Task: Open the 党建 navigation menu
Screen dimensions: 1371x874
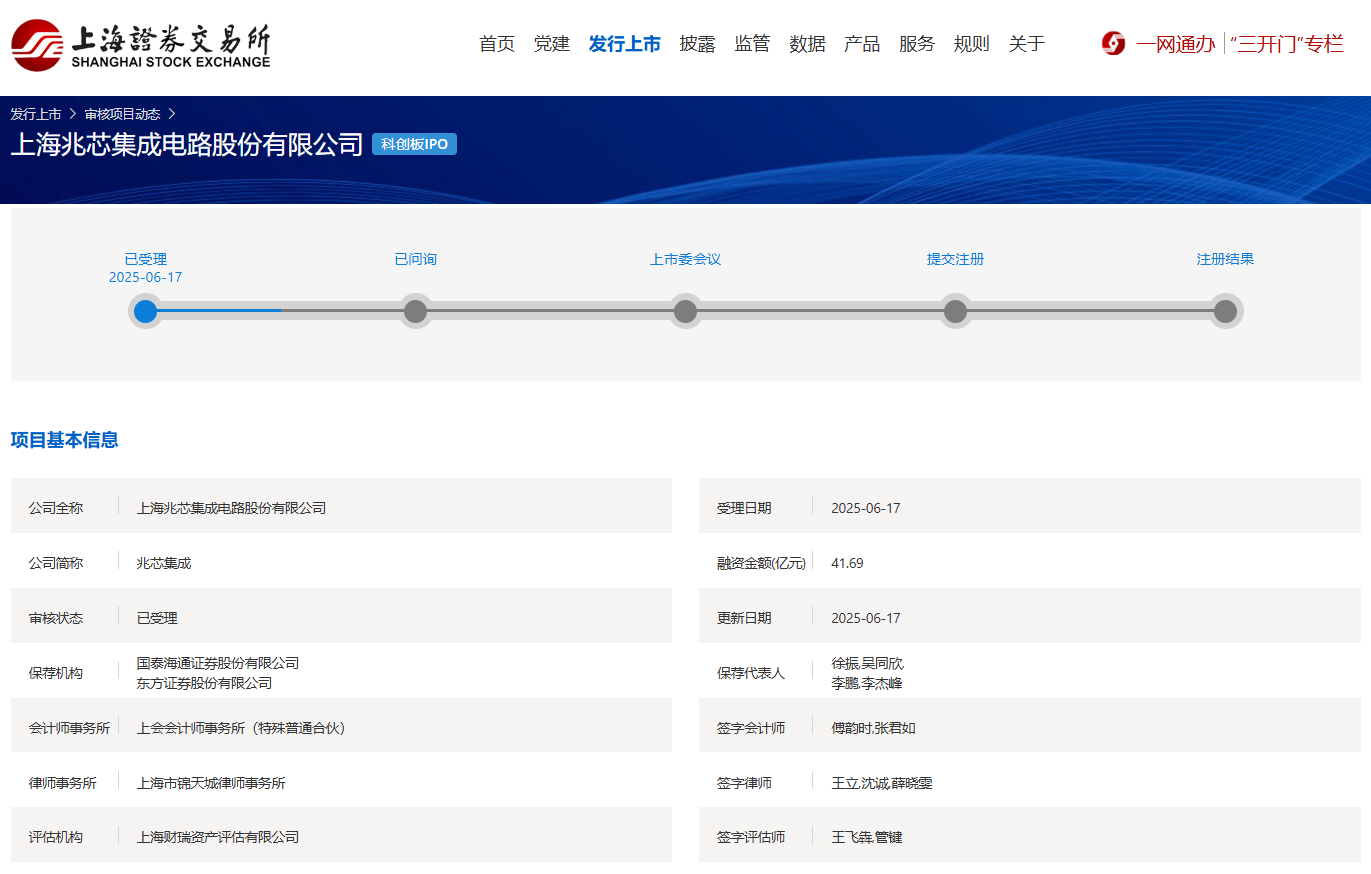Action: 551,44
